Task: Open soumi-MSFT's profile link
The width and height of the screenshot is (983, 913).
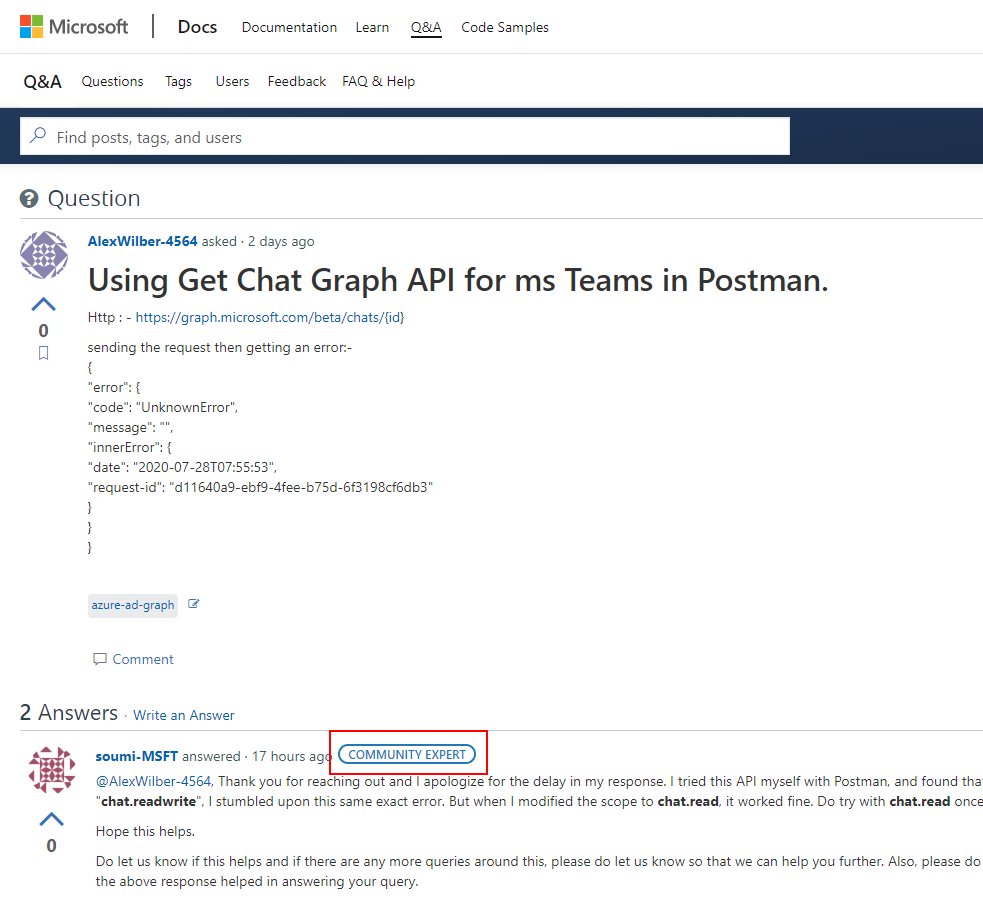Action: click(137, 756)
